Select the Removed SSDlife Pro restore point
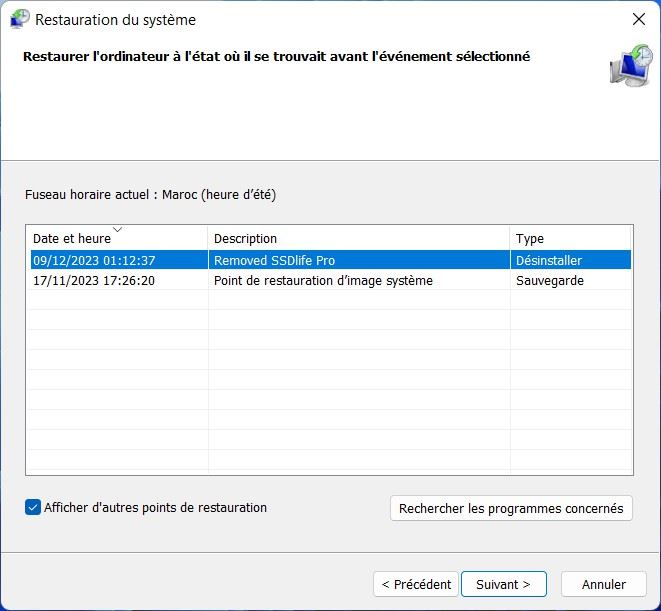This screenshot has height=611, width=661. (x=274, y=260)
